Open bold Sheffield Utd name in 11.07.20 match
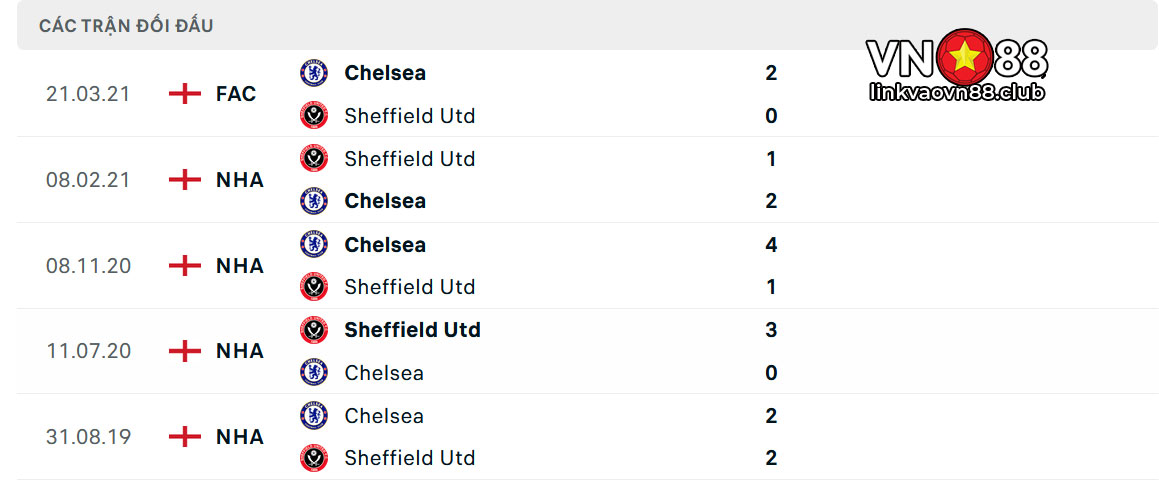 pyautogui.click(x=412, y=330)
